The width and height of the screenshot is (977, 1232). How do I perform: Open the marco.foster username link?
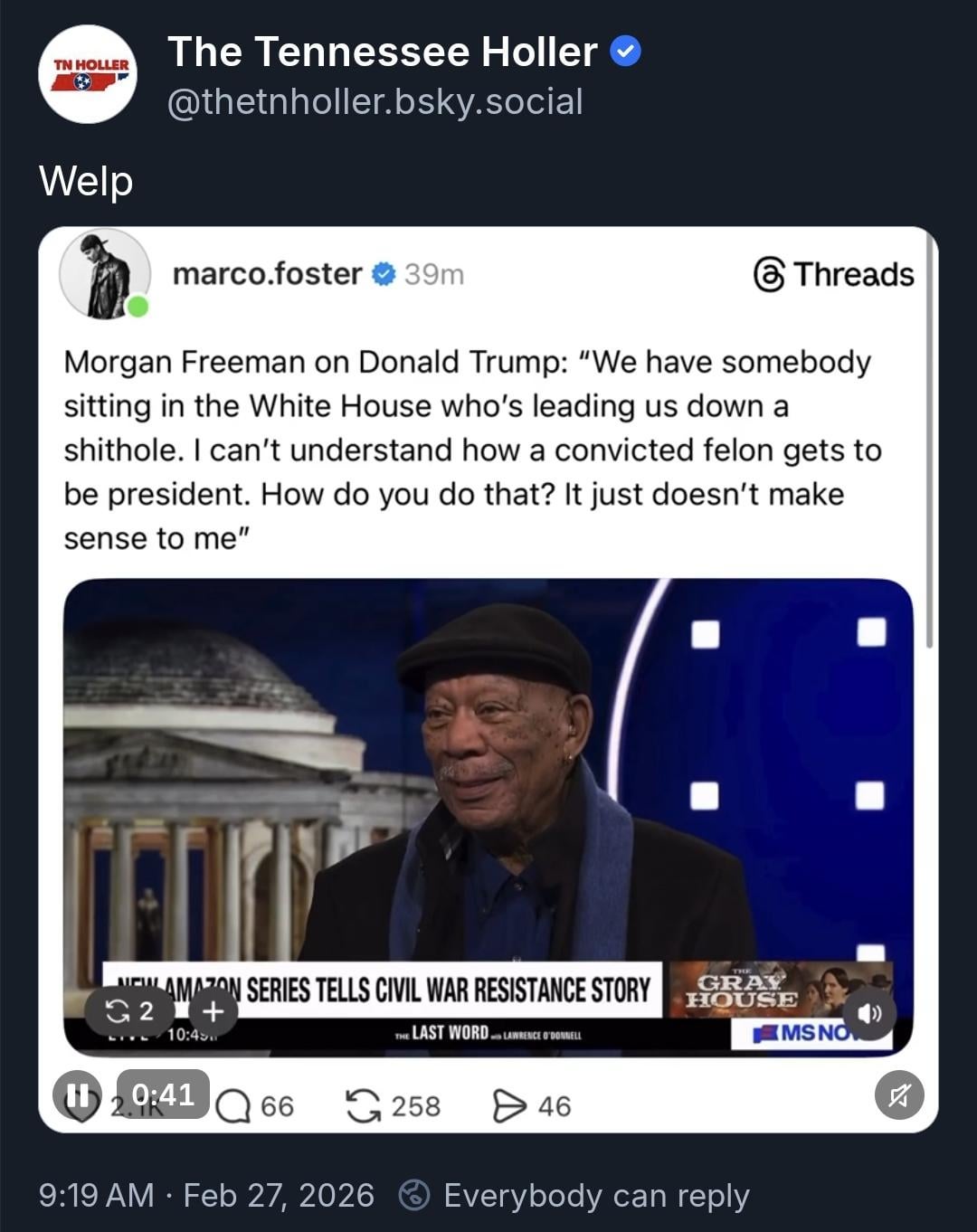pyautogui.click(x=267, y=273)
